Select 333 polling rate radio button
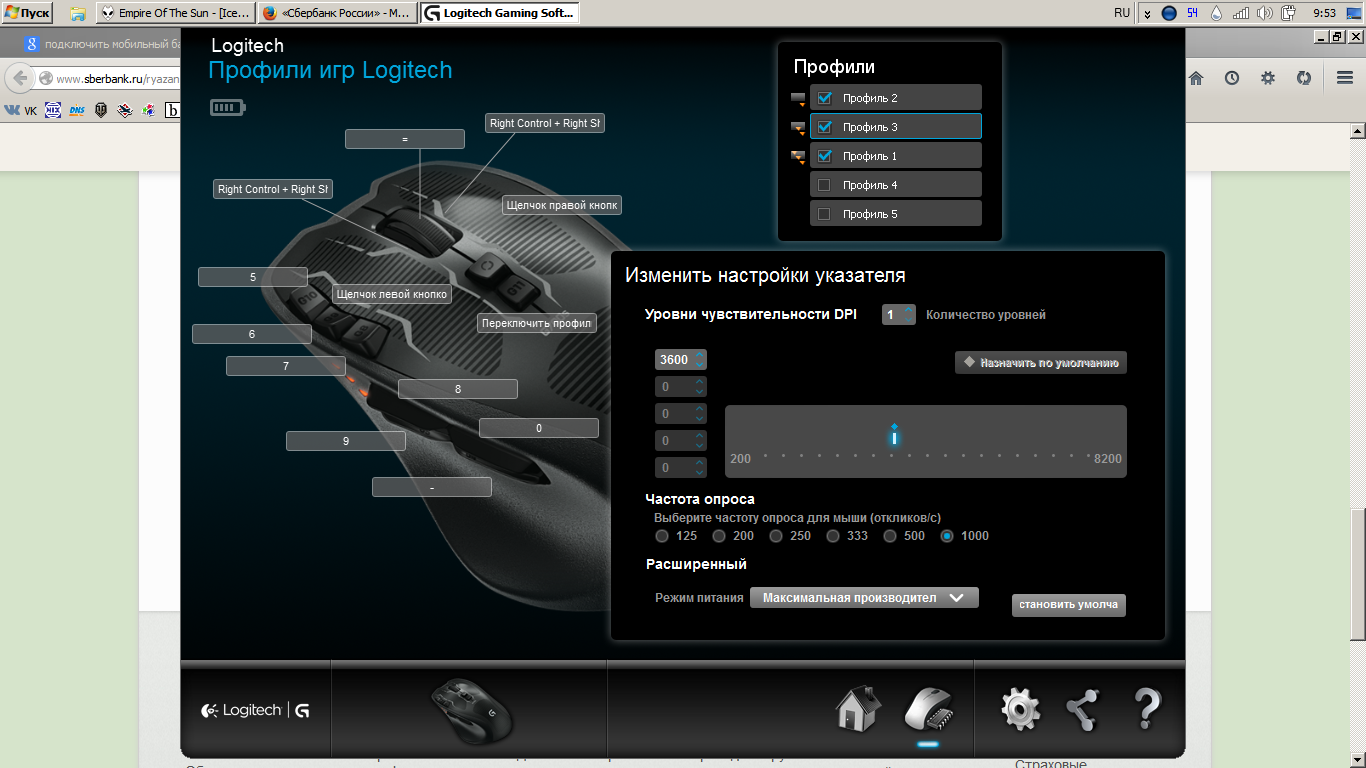The width and height of the screenshot is (1366, 768). pos(833,536)
